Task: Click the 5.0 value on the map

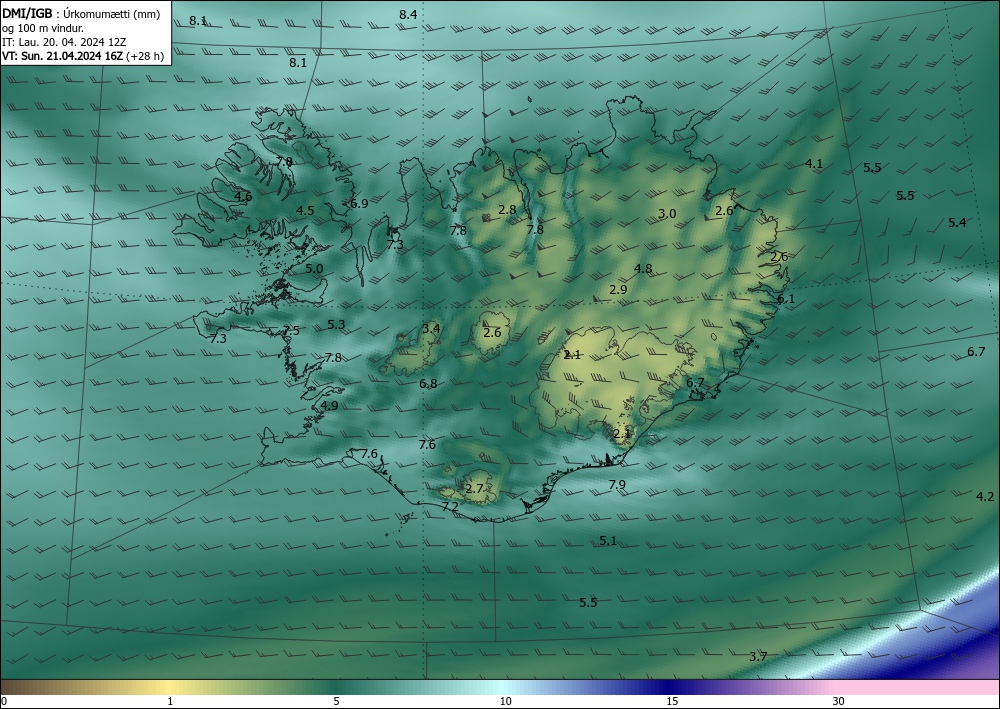Action: [314, 269]
